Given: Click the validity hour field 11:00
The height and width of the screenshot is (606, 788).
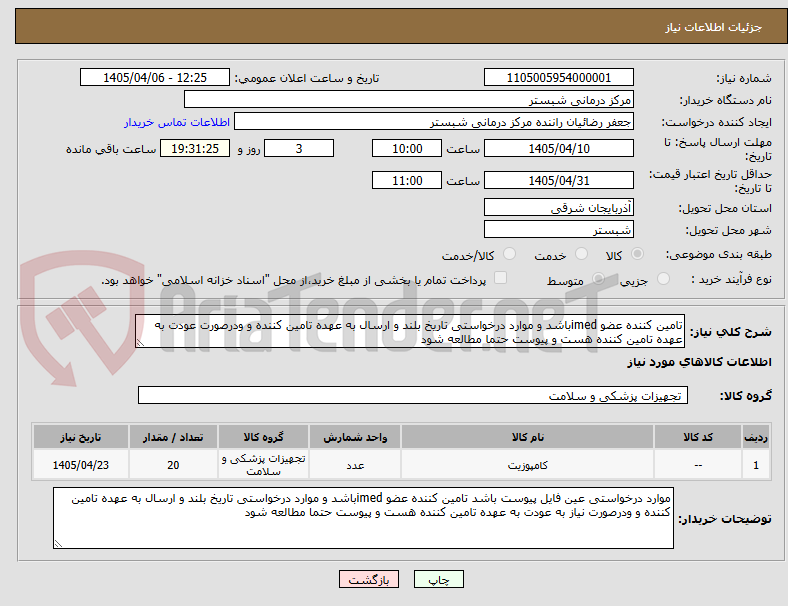Looking at the screenshot, I should (x=407, y=180).
